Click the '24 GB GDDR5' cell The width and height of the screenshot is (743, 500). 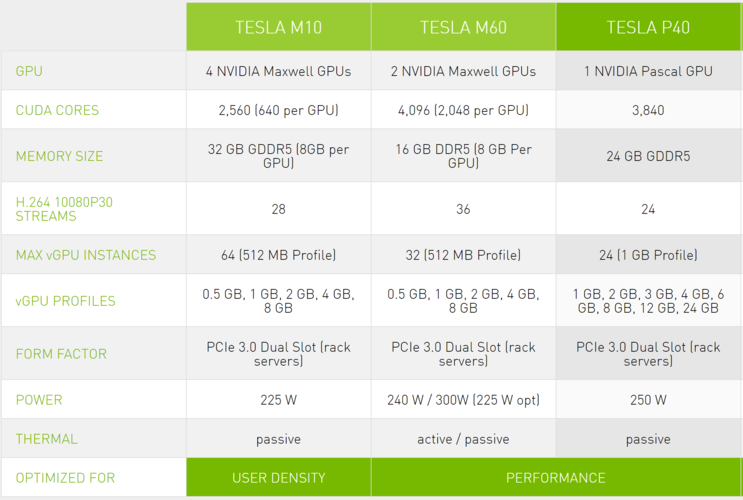[648, 156]
